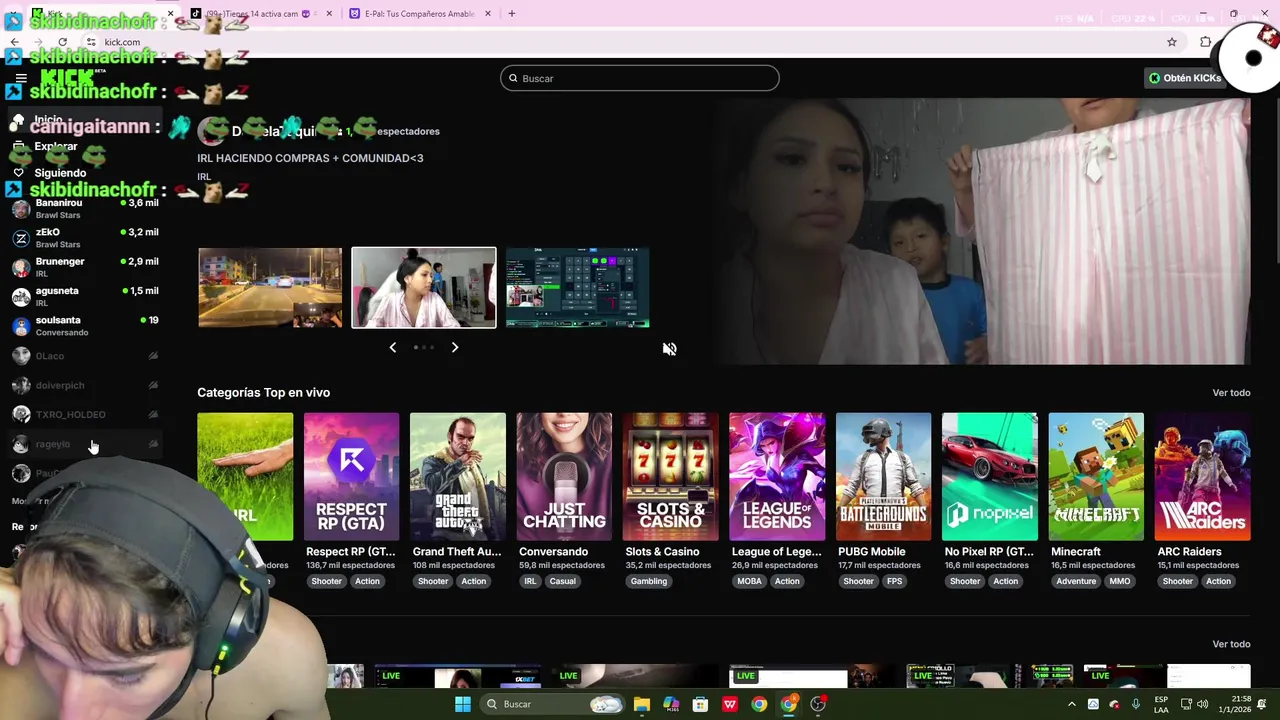Select the highlighted woman stream thumbnail
Image resolution: width=1280 pixels, height=720 pixels.
(424, 288)
